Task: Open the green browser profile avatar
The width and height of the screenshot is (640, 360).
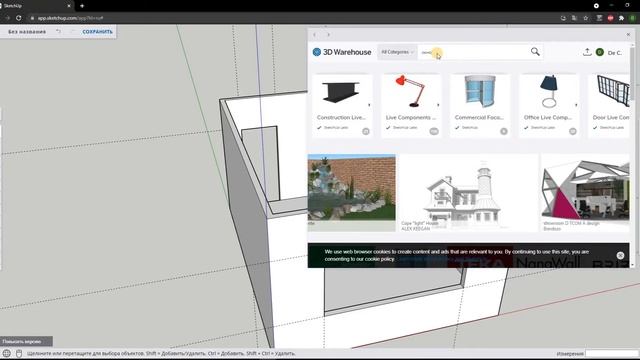Action: tap(632, 18)
